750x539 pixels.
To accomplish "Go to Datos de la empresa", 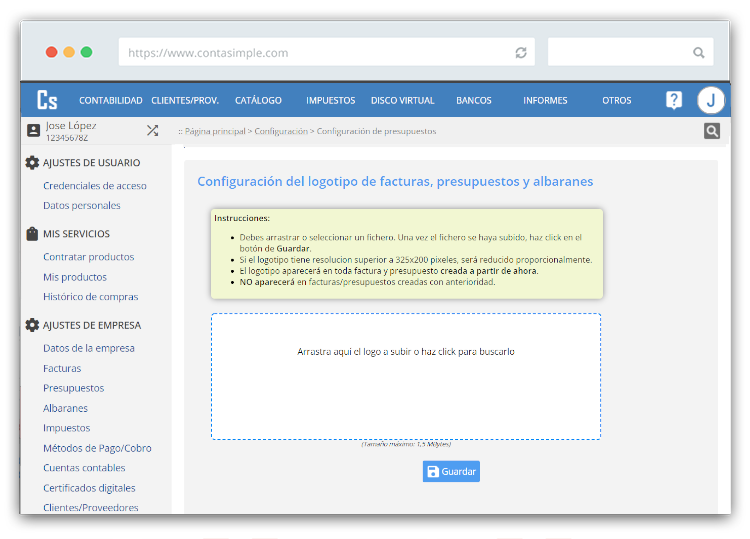I will click(x=89, y=349).
